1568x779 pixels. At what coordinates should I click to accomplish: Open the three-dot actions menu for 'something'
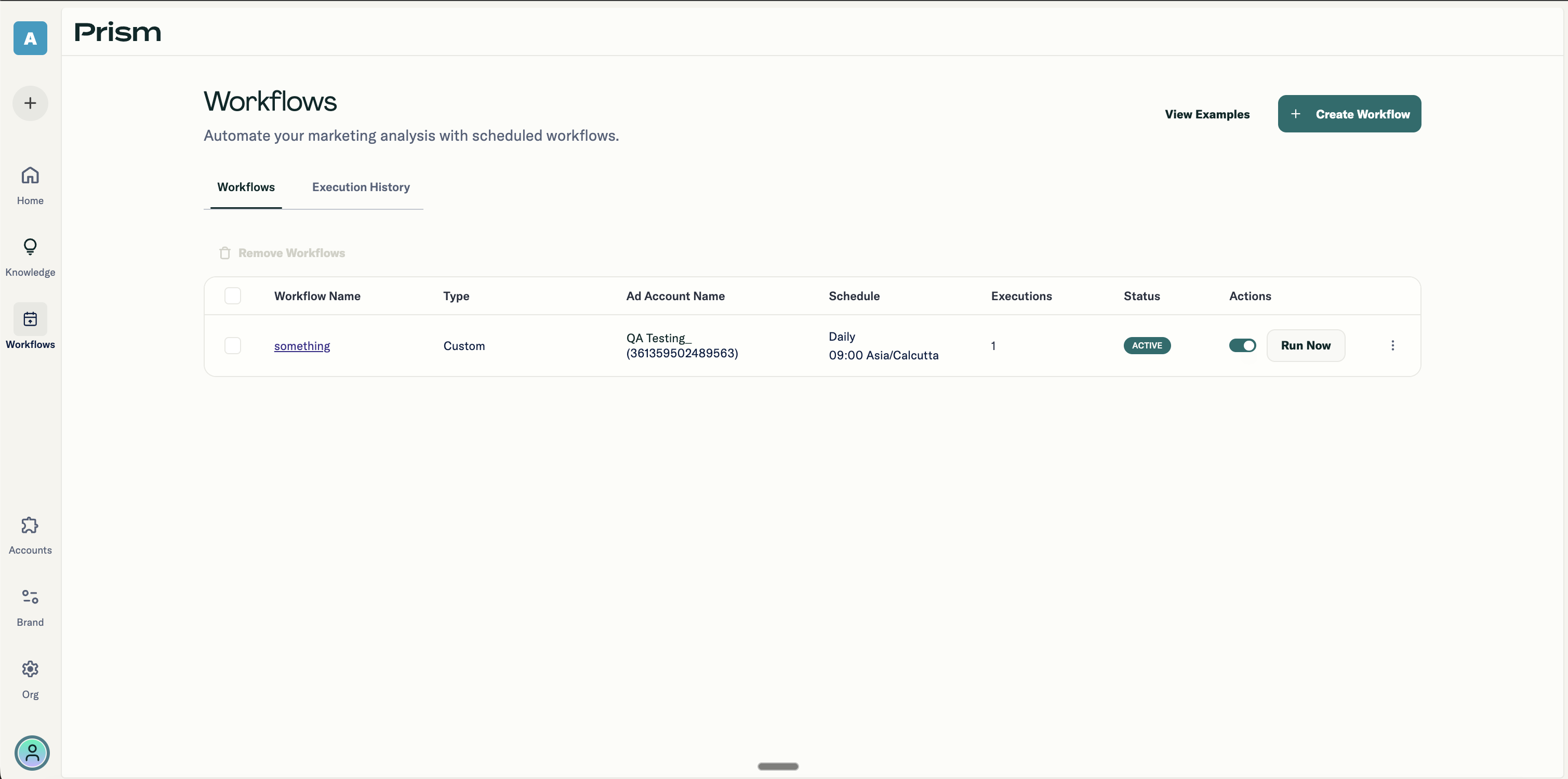click(1393, 345)
